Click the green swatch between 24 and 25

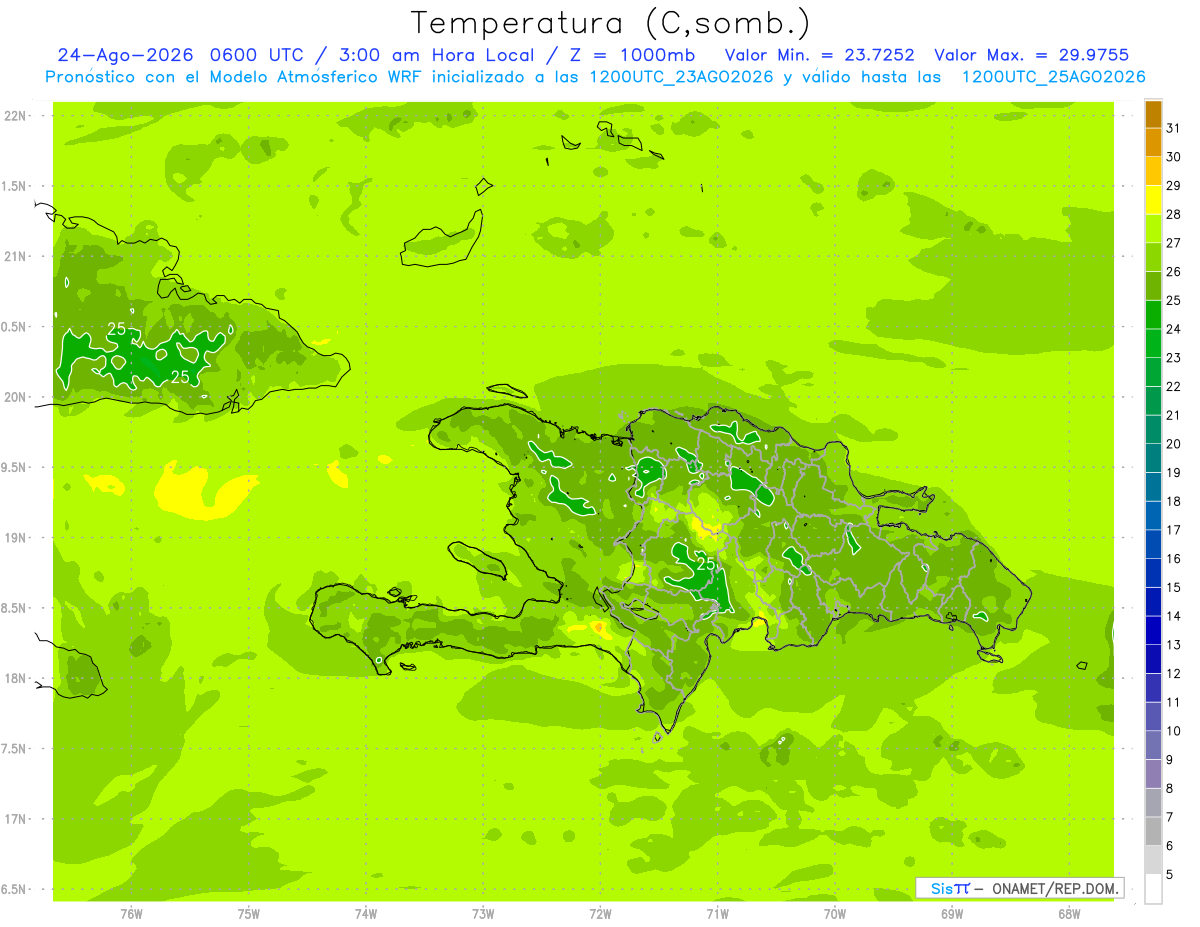pyautogui.click(x=1153, y=315)
